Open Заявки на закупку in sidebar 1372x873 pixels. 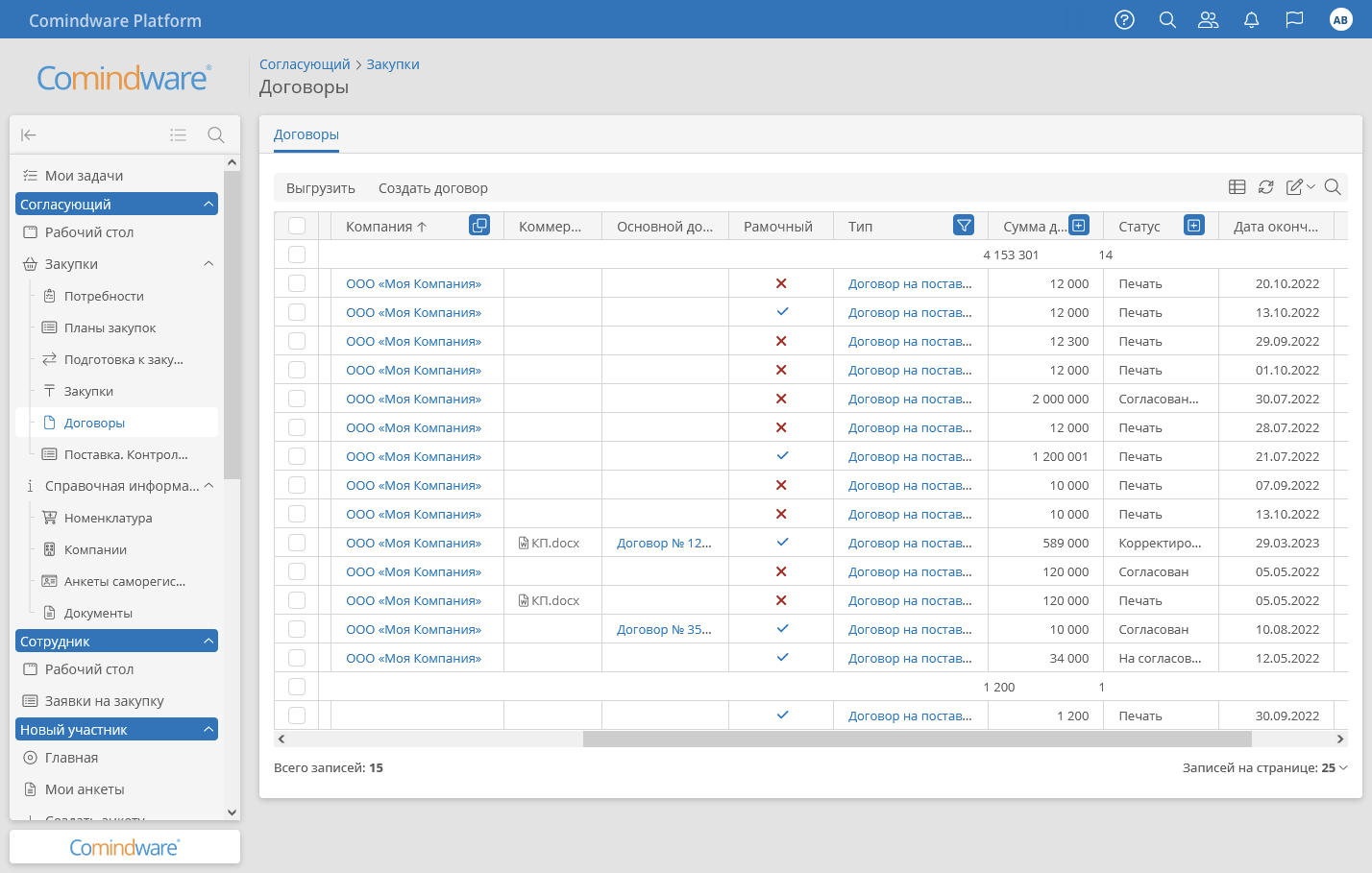tap(104, 701)
